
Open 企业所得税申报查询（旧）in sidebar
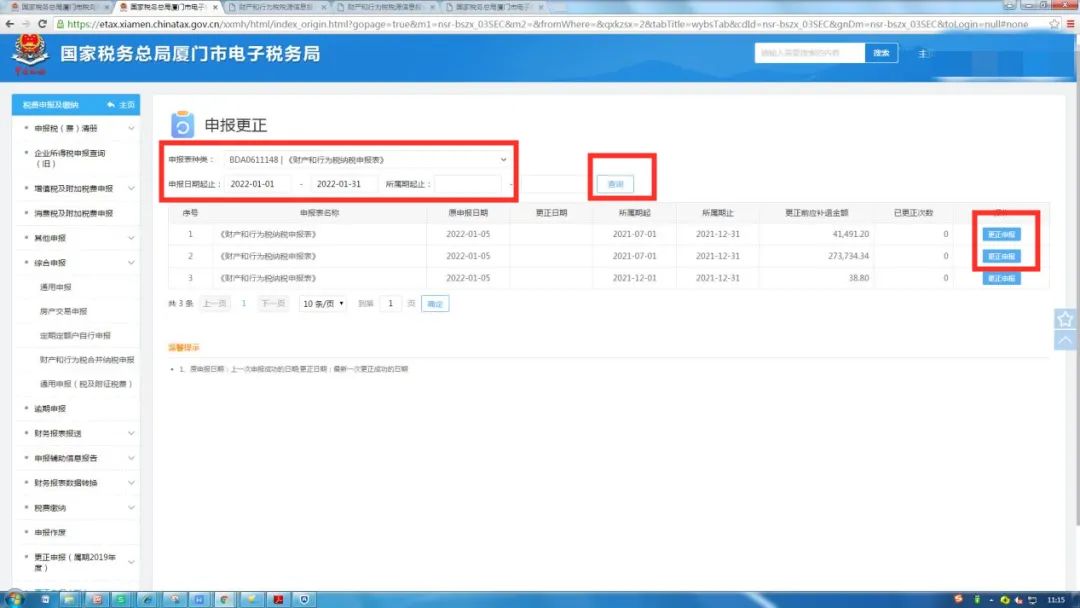(70, 158)
